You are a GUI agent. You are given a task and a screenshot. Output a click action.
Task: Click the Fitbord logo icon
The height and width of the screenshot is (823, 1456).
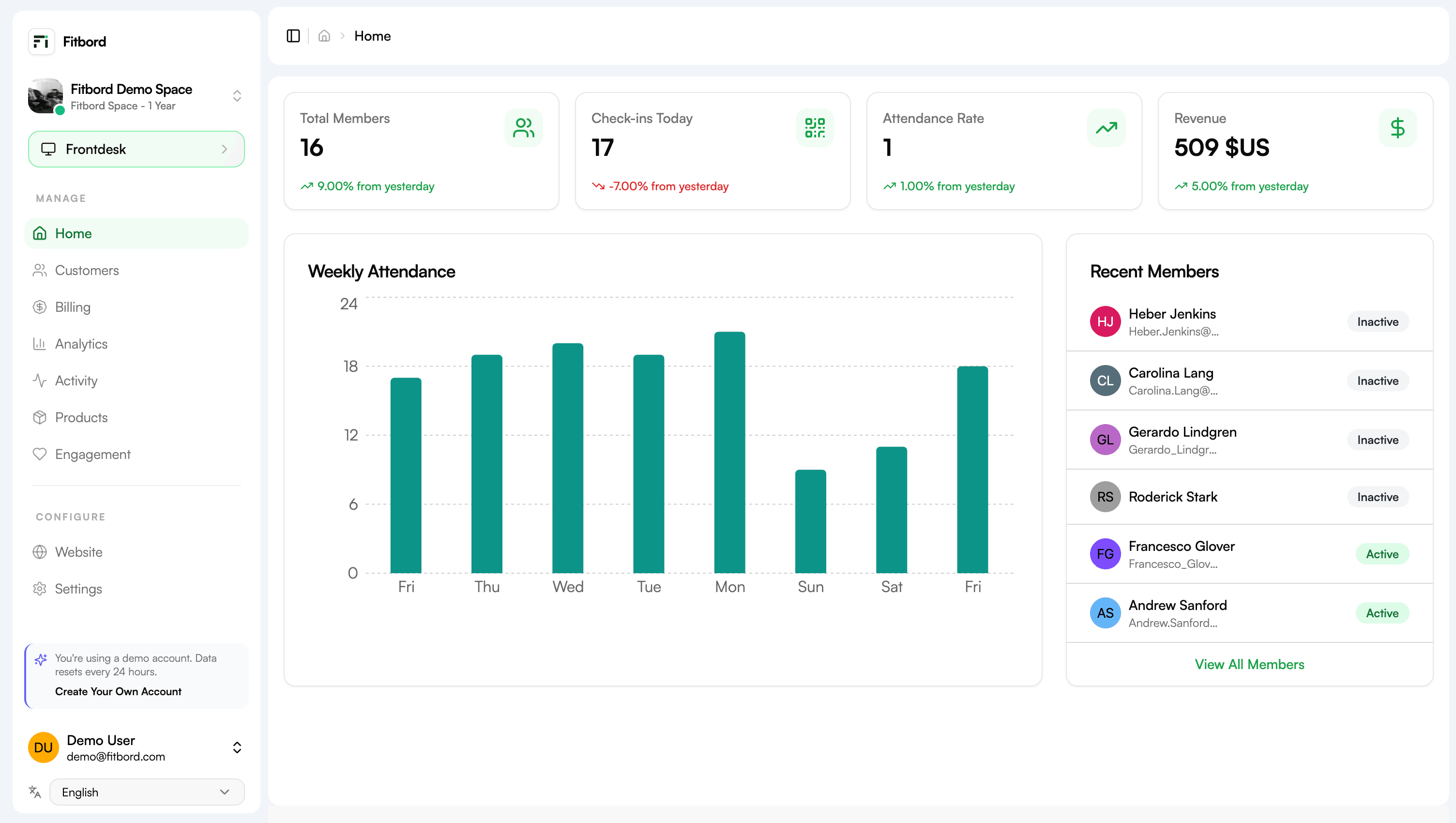tap(41, 41)
